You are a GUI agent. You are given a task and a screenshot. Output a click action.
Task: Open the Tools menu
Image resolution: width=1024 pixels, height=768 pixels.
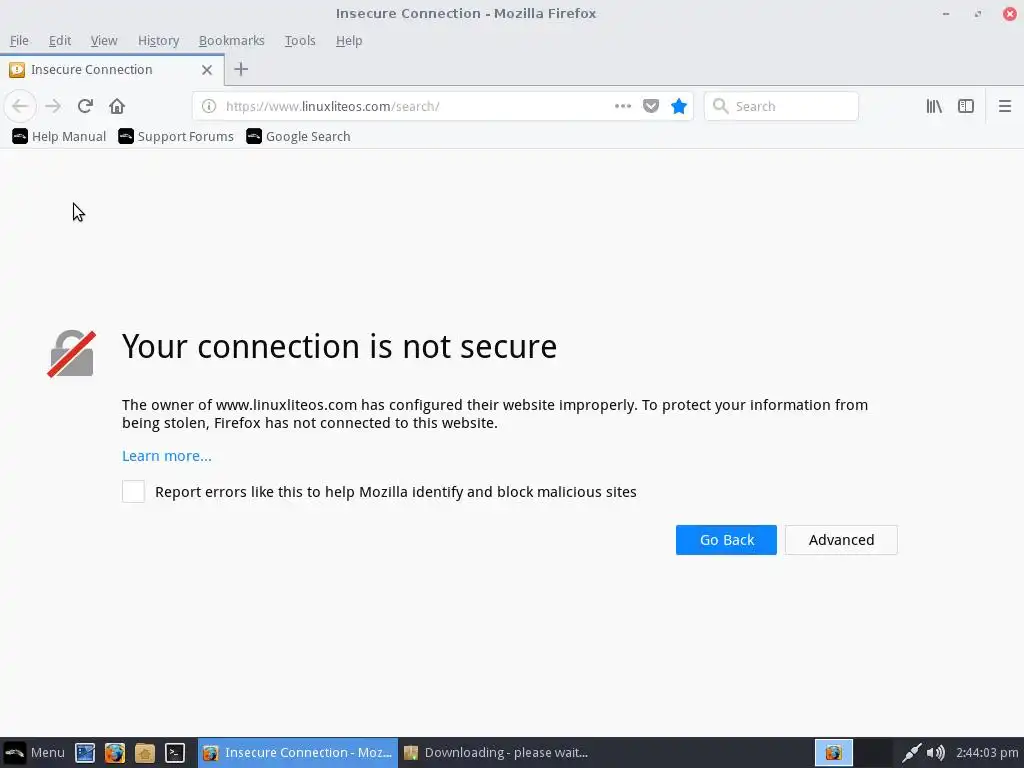coord(300,40)
